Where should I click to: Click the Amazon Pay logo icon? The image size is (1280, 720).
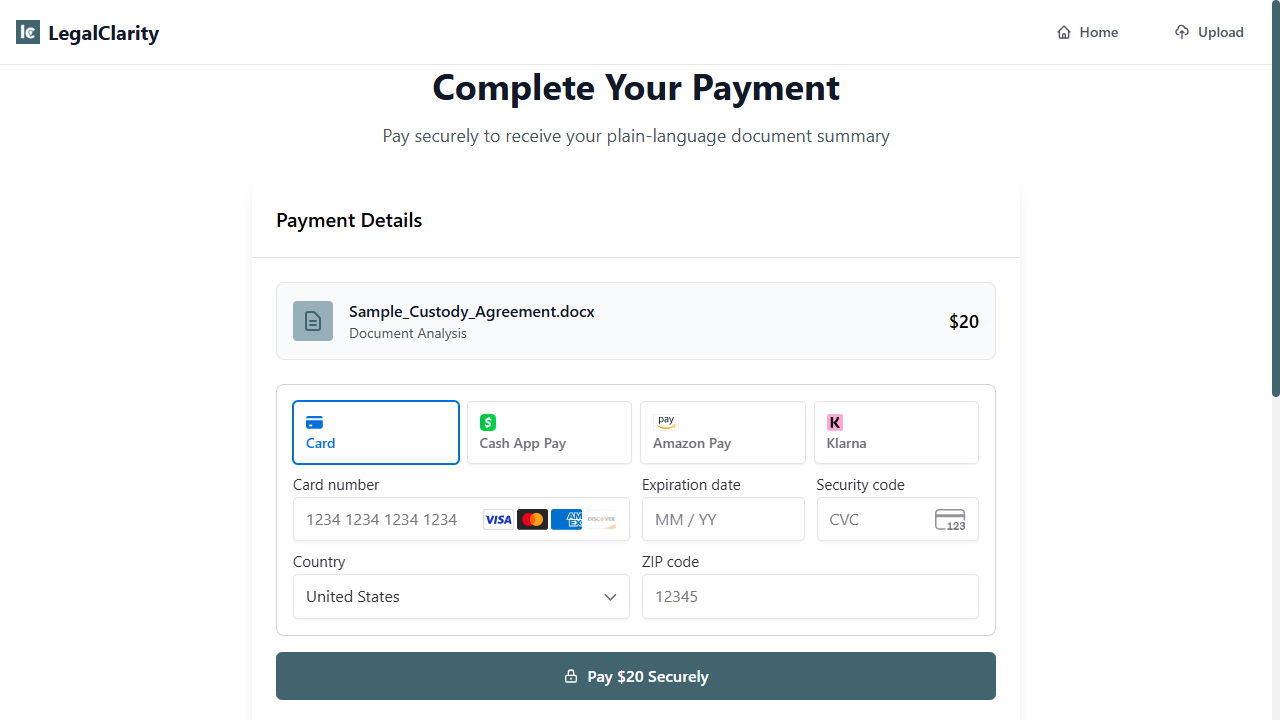point(666,422)
